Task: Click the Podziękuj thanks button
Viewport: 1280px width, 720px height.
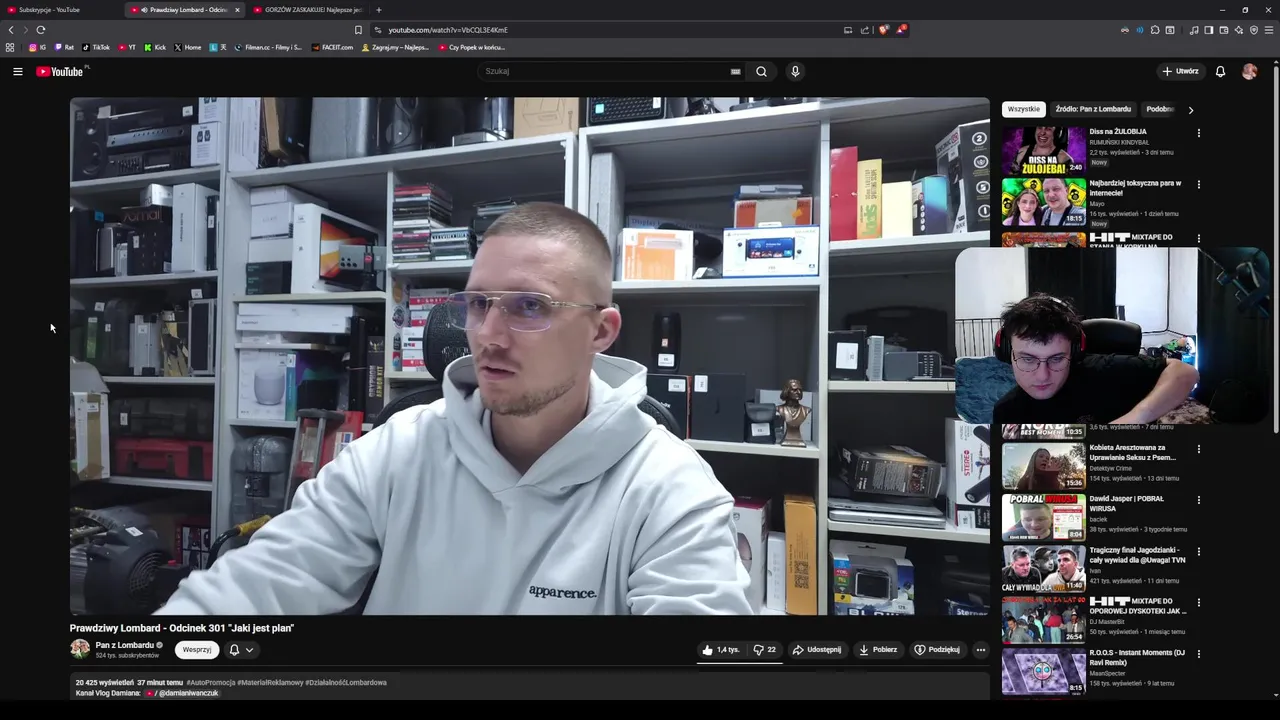Action: [x=937, y=650]
